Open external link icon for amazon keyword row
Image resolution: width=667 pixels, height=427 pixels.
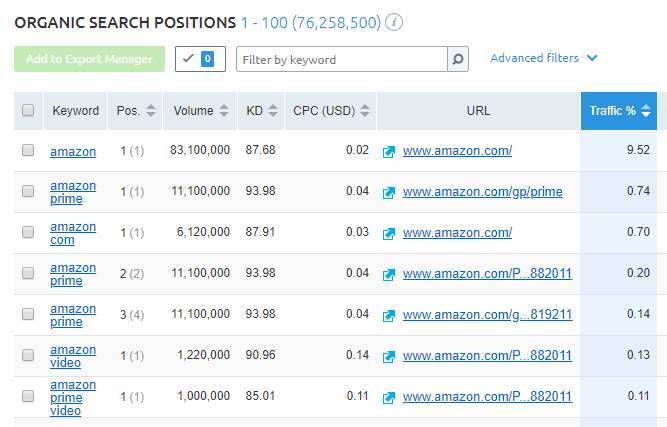[x=389, y=152]
